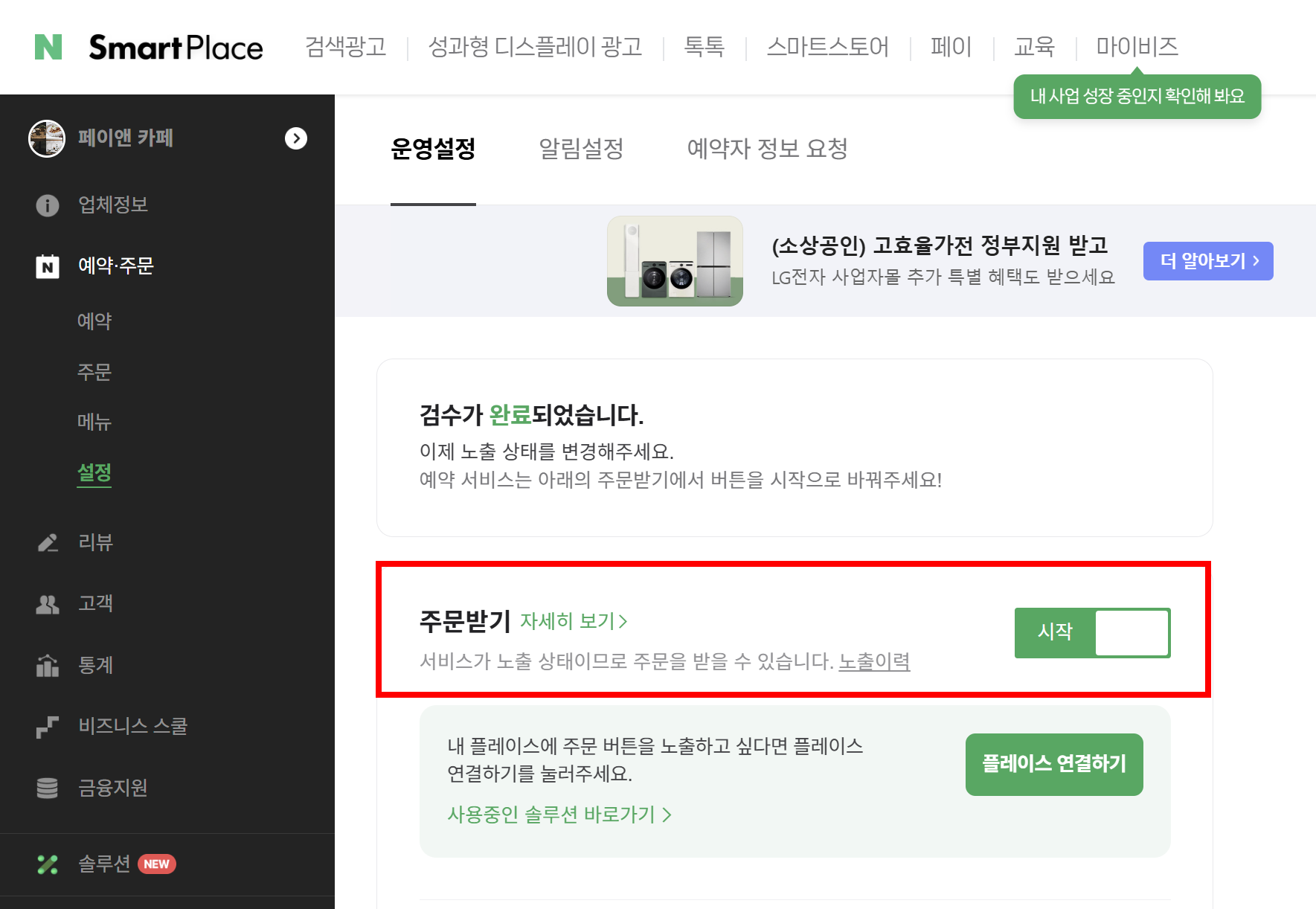Image resolution: width=1316 pixels, height=909 pixels.
Task: Click the 금융지원 coins icon
Action: [x=48, y=788]
